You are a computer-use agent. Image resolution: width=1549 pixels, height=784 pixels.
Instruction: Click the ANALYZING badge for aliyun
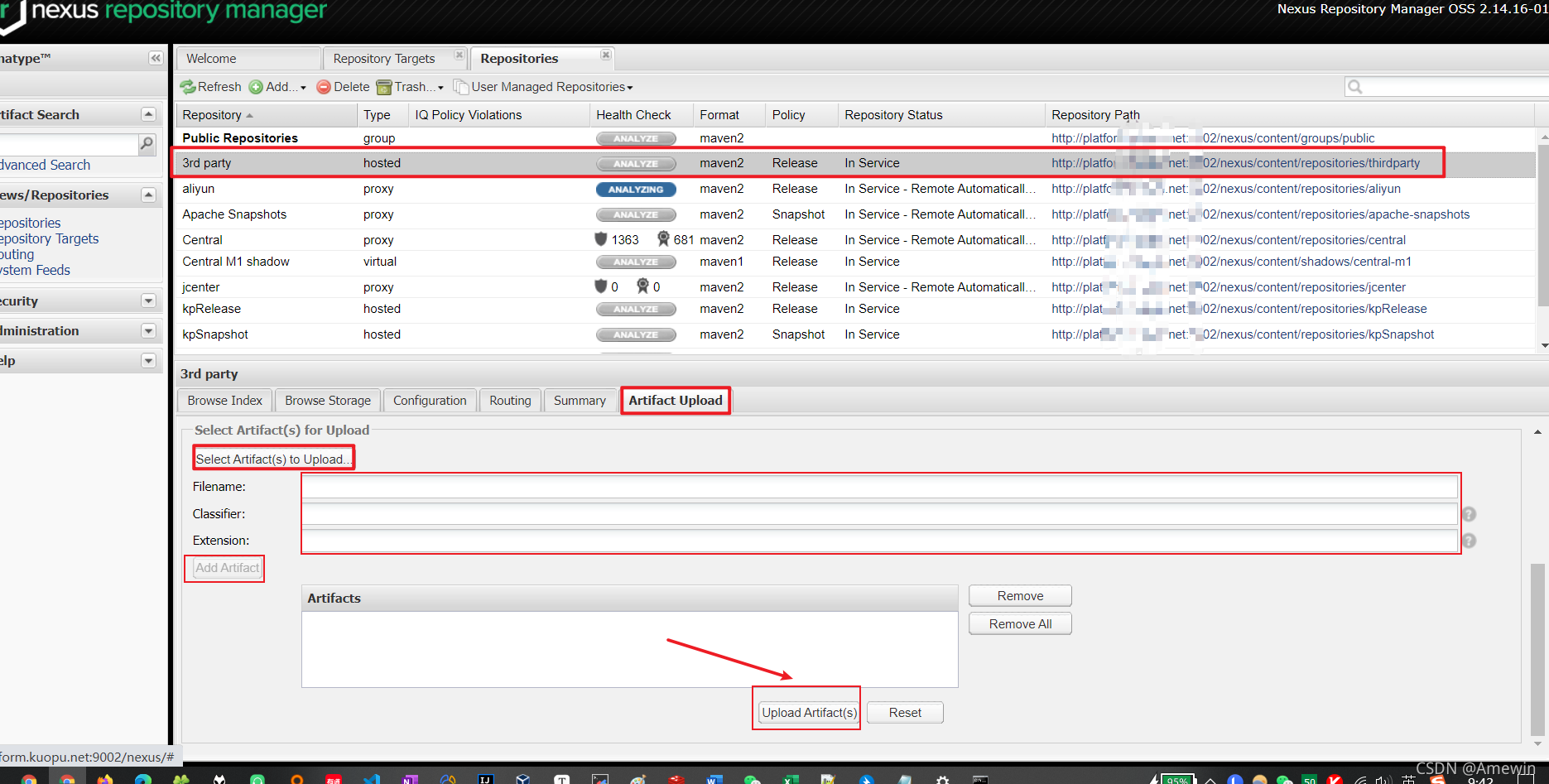636,190
